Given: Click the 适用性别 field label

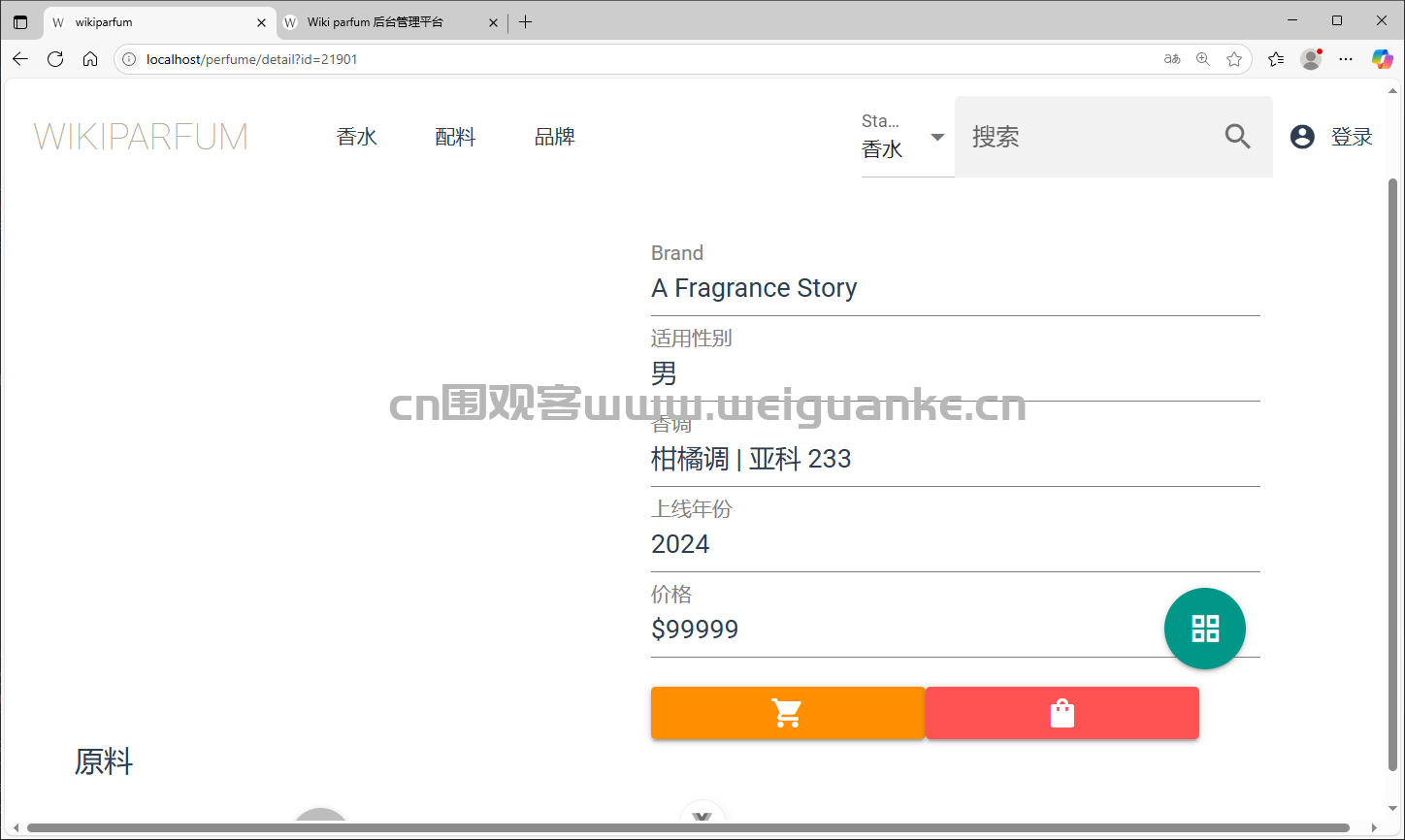Looking at the screenshot, I should tap(691, 339).
